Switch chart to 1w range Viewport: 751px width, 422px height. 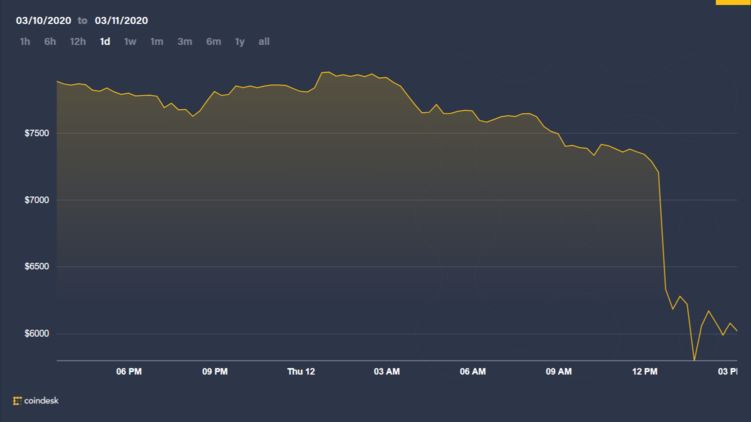(130, 41)
